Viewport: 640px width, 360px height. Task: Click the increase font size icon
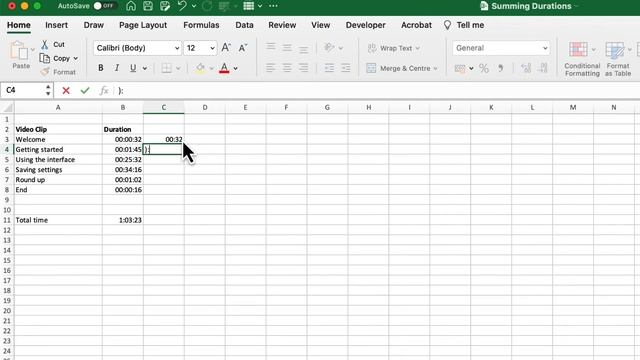click(226, 48)
